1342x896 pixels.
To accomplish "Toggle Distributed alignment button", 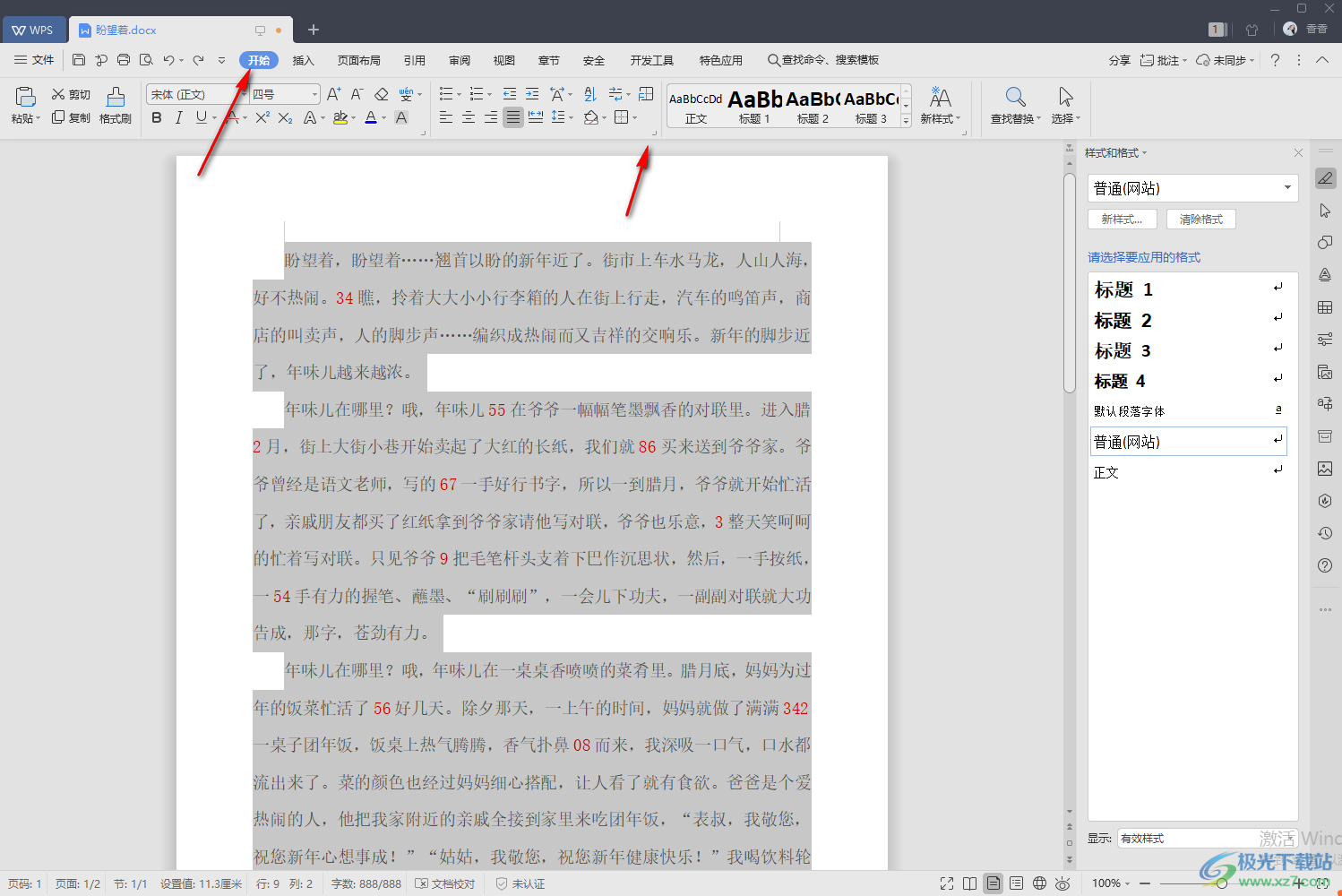I will [x=536, y=117].
